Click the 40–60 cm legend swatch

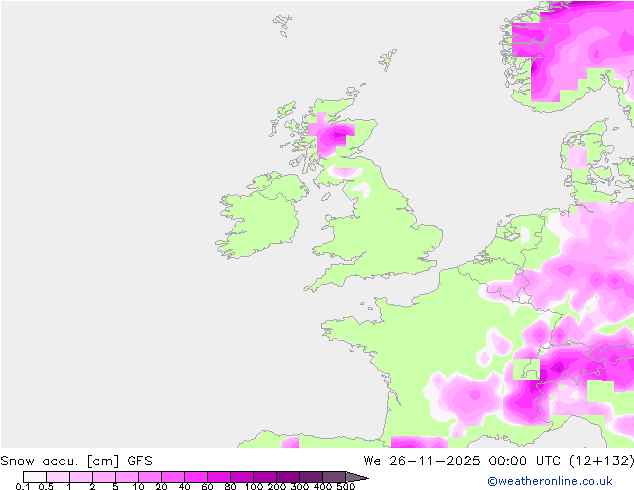(196, 477)
